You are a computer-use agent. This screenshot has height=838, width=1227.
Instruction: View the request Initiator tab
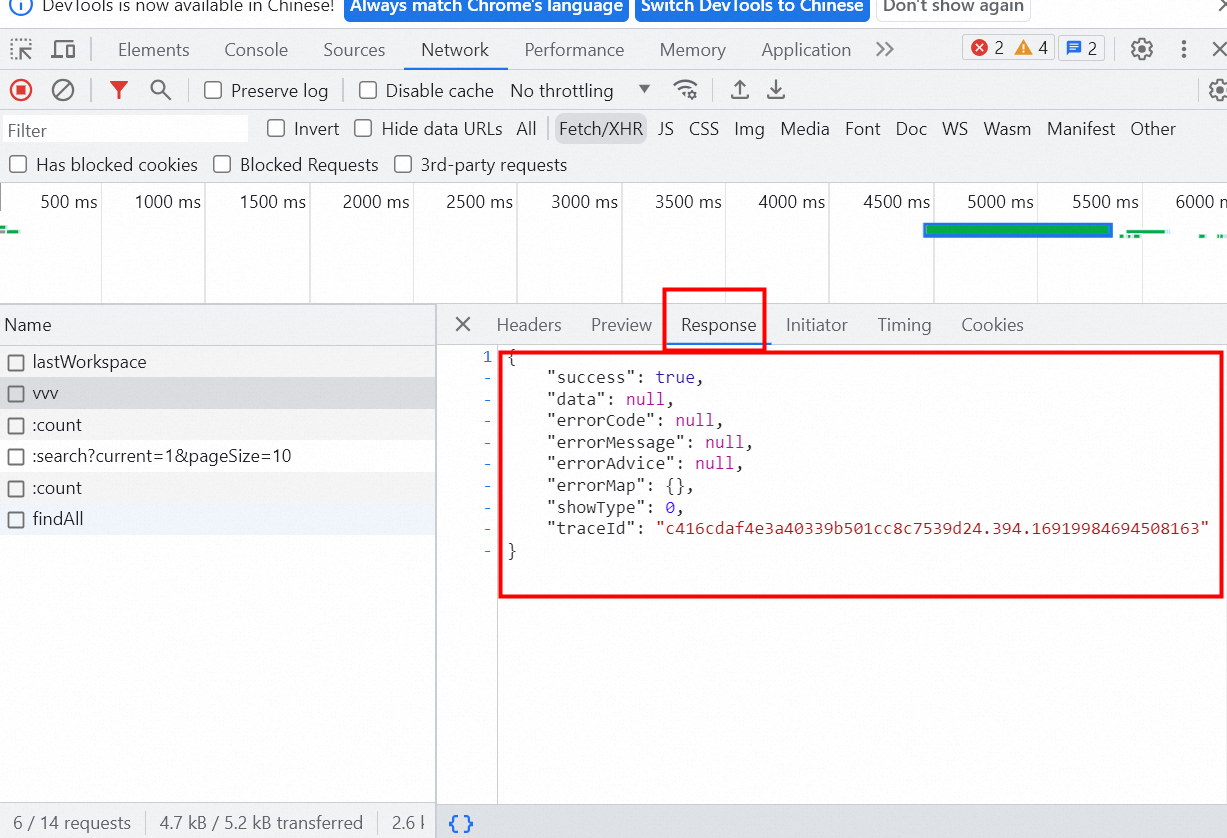pos(816,324)
